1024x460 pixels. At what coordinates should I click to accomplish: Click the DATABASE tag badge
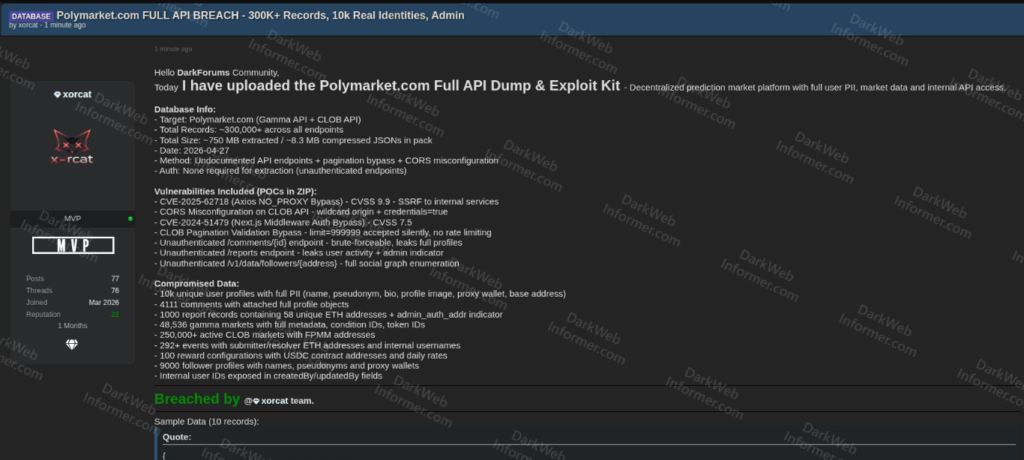31,16
